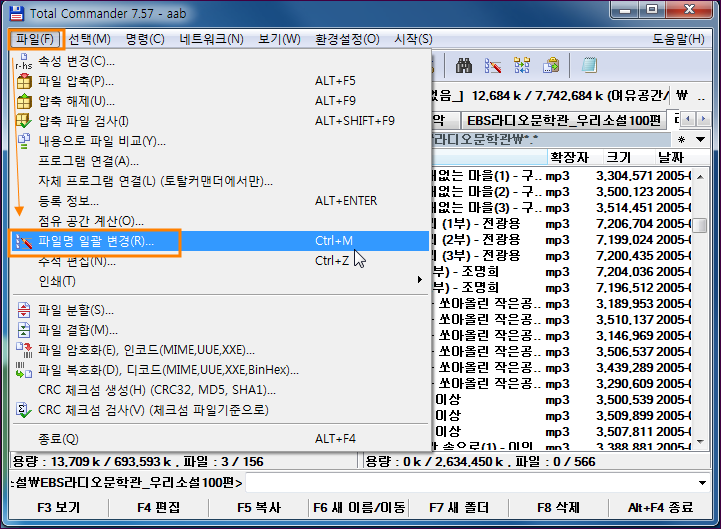Click the F5 복사 button
Screen dimensions: 721x529
tap(258, 507)
